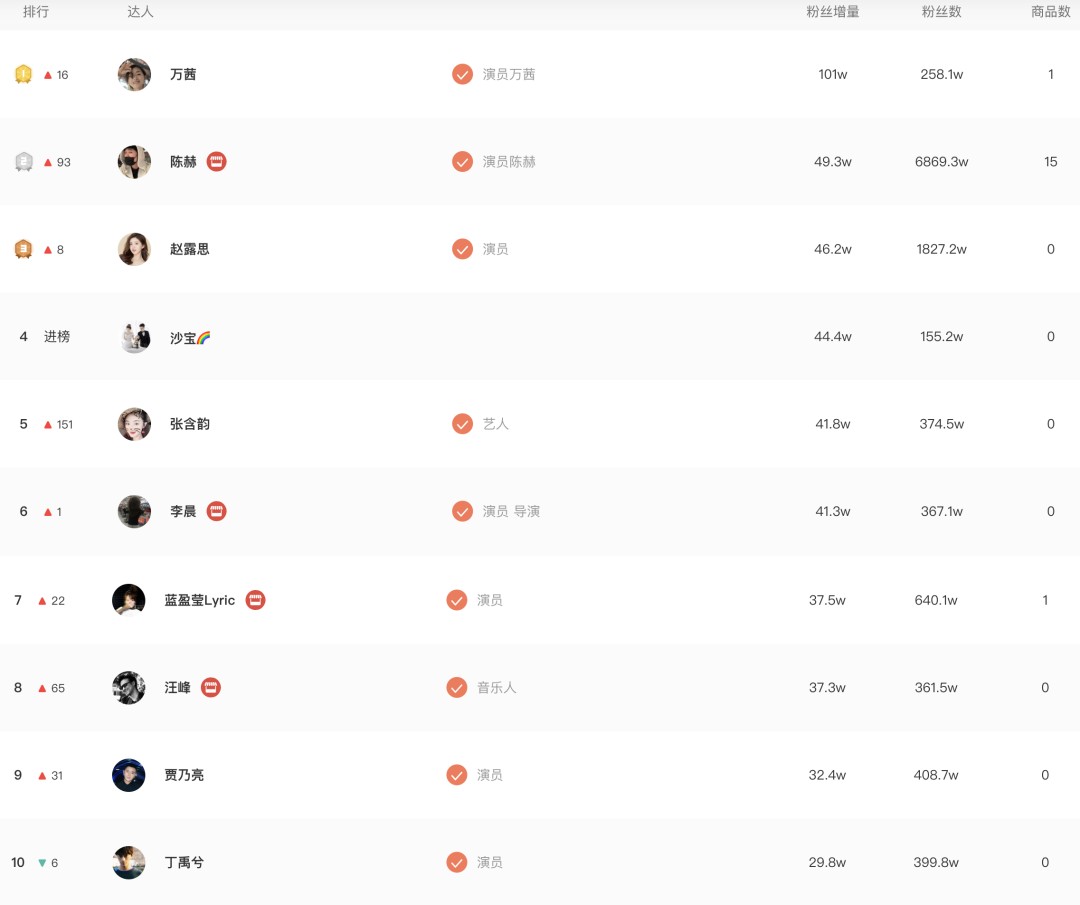Open the 张含韵 profile link
The width and height of the screenshot is (1080, 905).
pyautogui.click(x=190, y=424)
